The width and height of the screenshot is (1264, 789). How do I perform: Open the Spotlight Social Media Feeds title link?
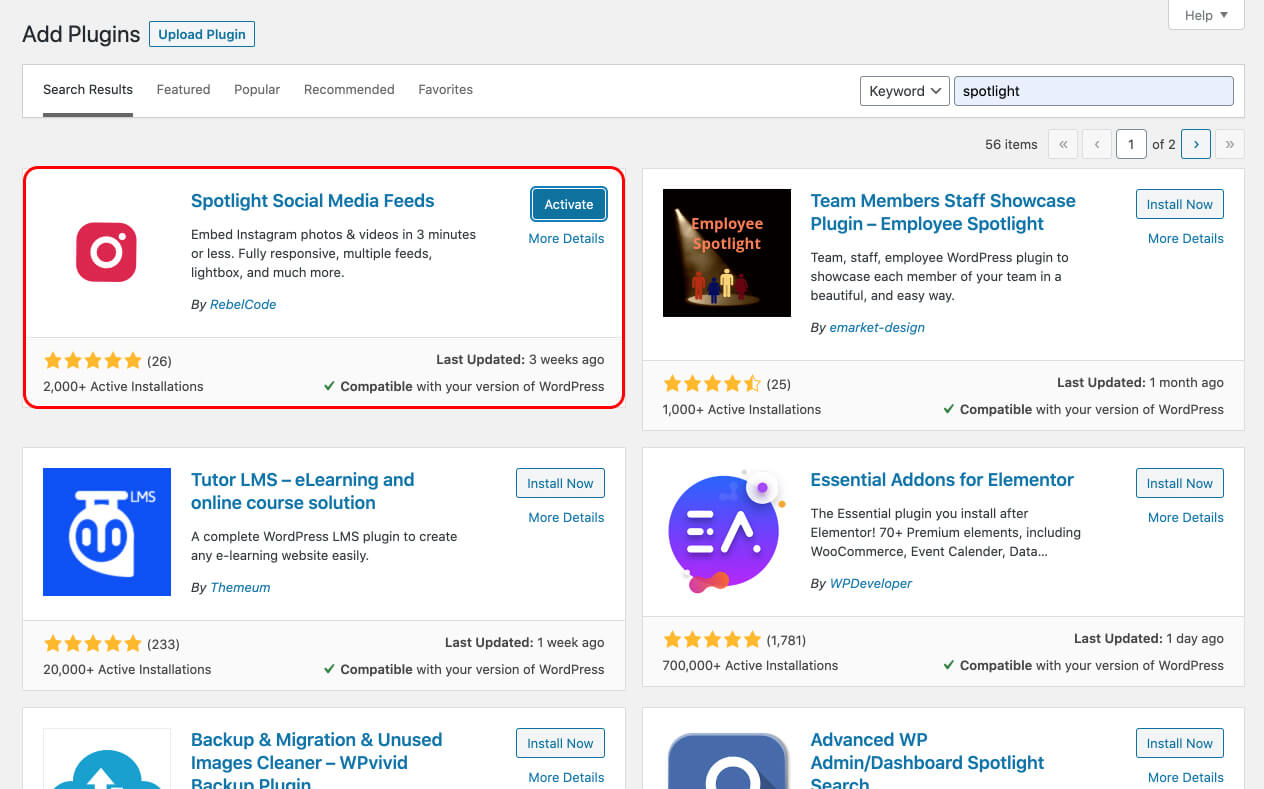point(312,201)
